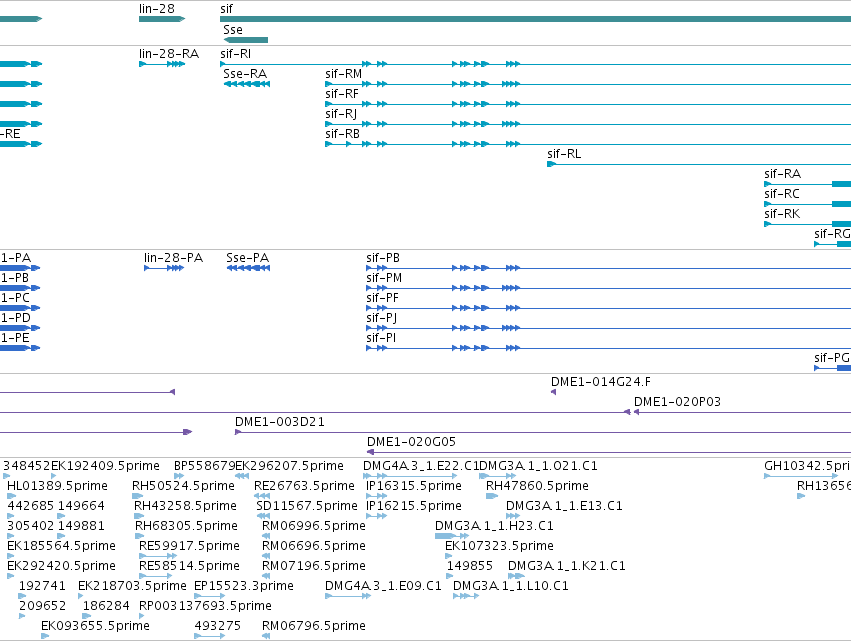This screenshot has width=851, height=641.
Task: Click EST EK093655.5prime
Action: [45, 636]
